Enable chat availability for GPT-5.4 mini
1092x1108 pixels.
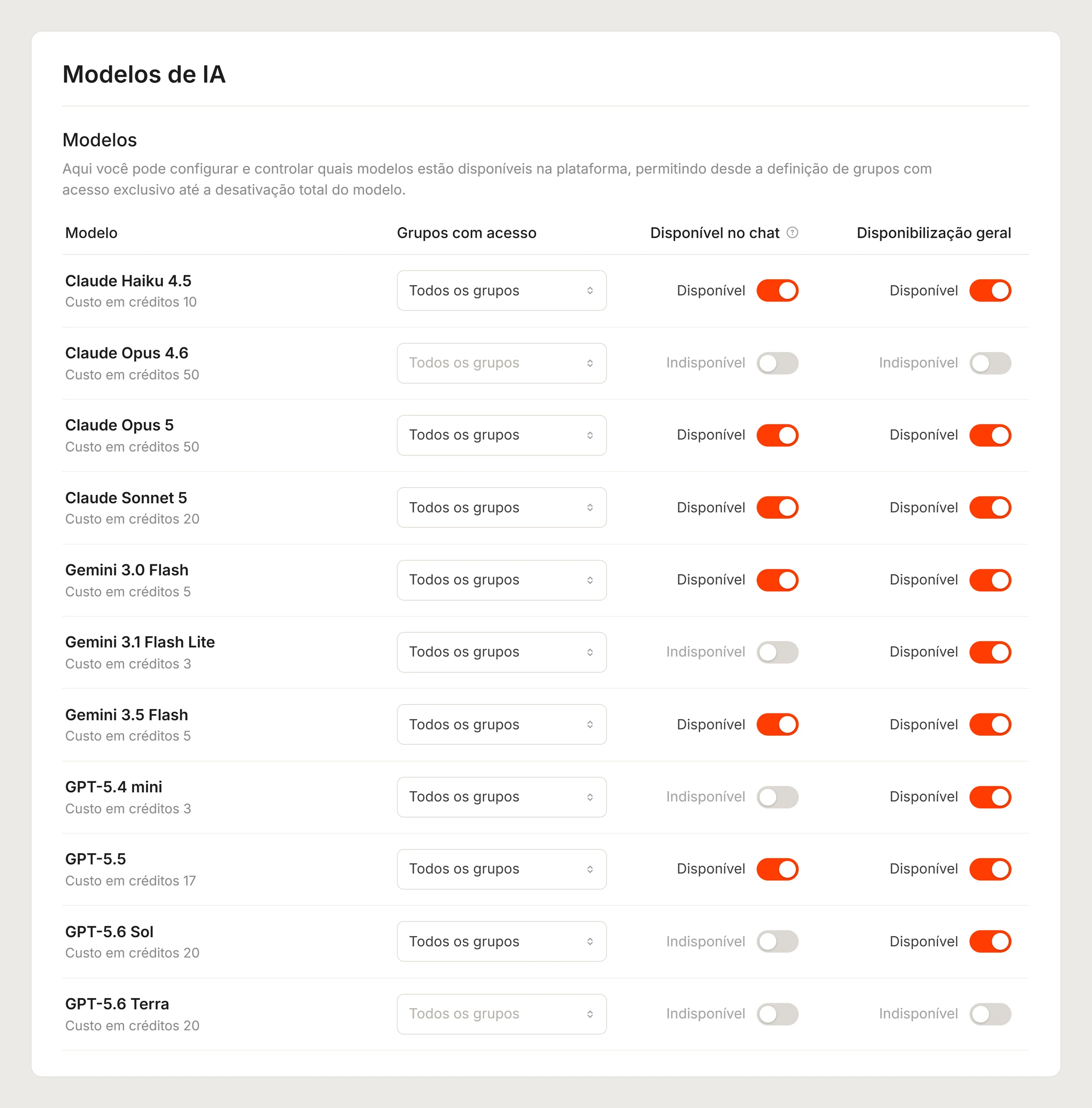click(777, 797)
